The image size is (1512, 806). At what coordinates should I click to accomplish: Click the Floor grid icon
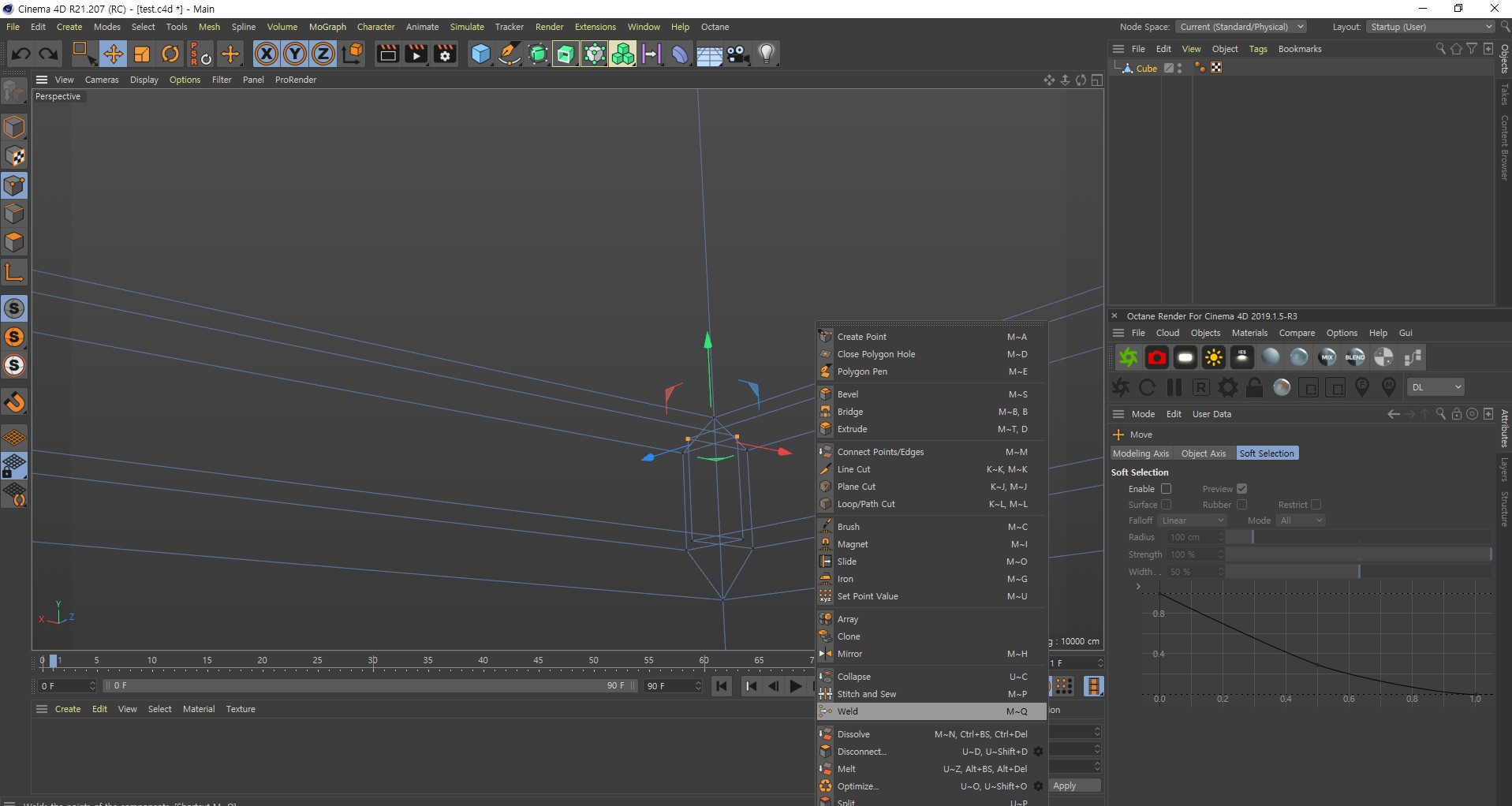pyautogui.click(x=709, y=54)
